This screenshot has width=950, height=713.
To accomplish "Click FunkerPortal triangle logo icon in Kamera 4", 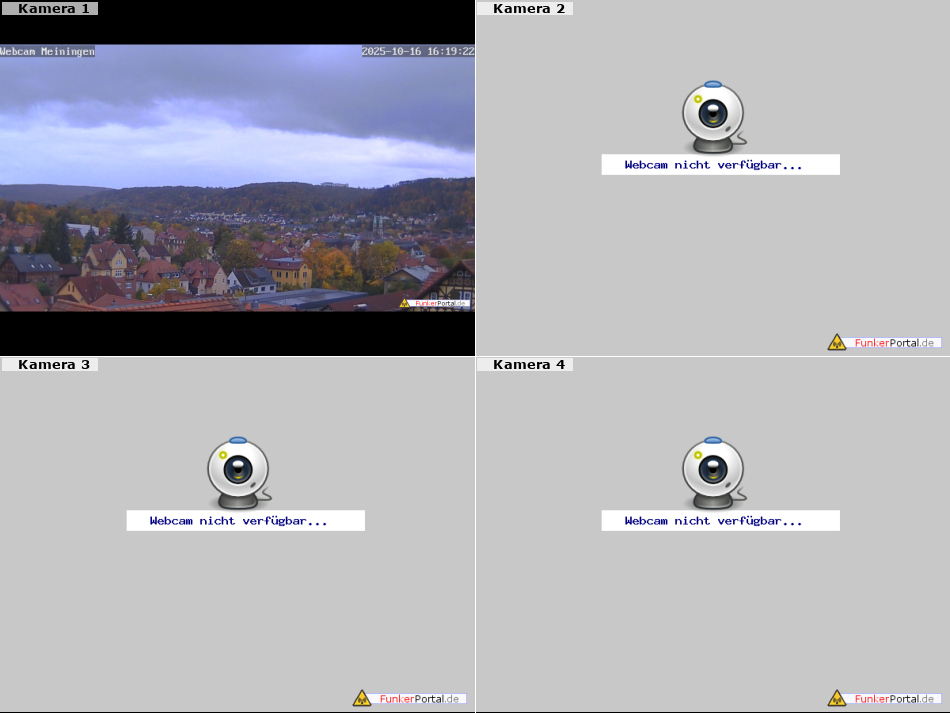I will pos(837,698).
